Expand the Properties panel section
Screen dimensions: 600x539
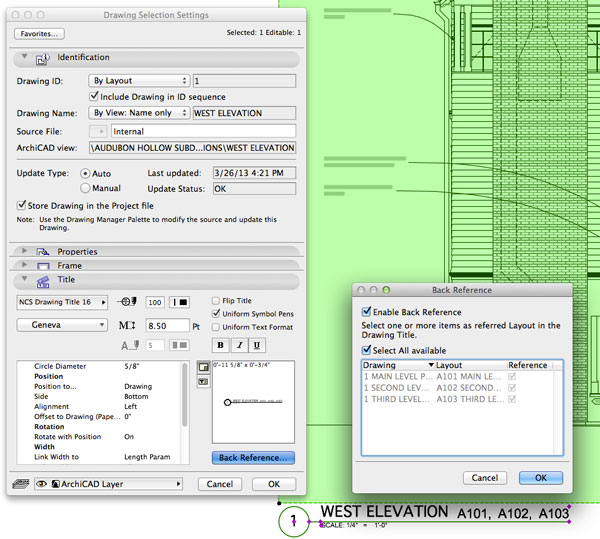[23, 251]
